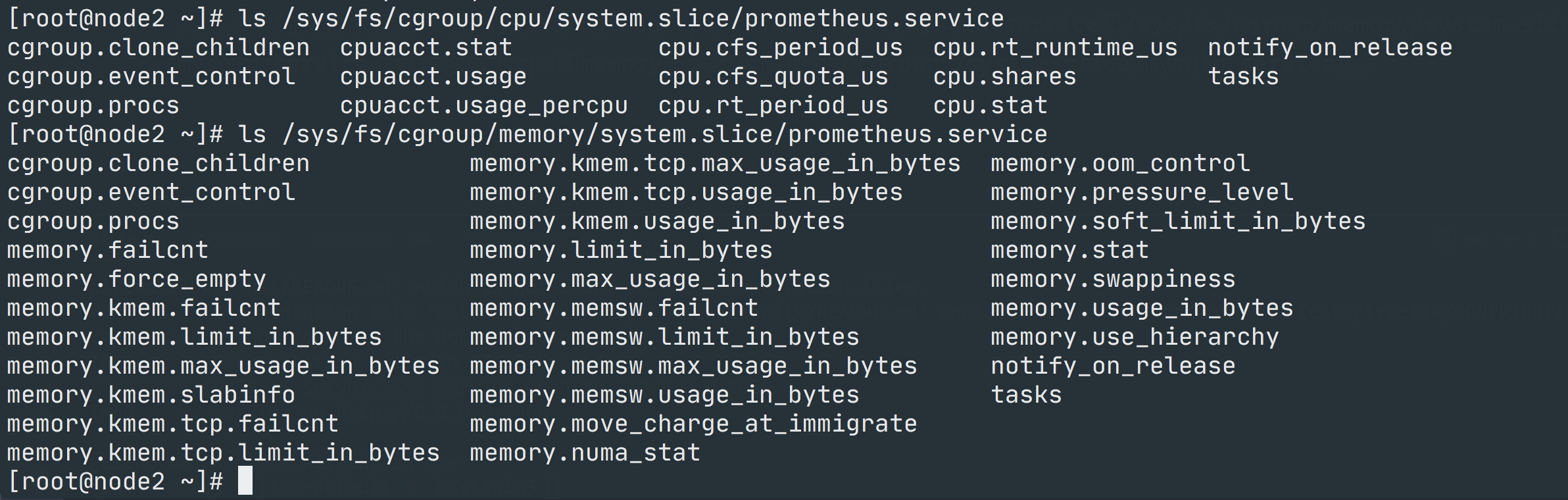
Task: Click the memory.limit_in_bytes filename
Action: (621, 250)
